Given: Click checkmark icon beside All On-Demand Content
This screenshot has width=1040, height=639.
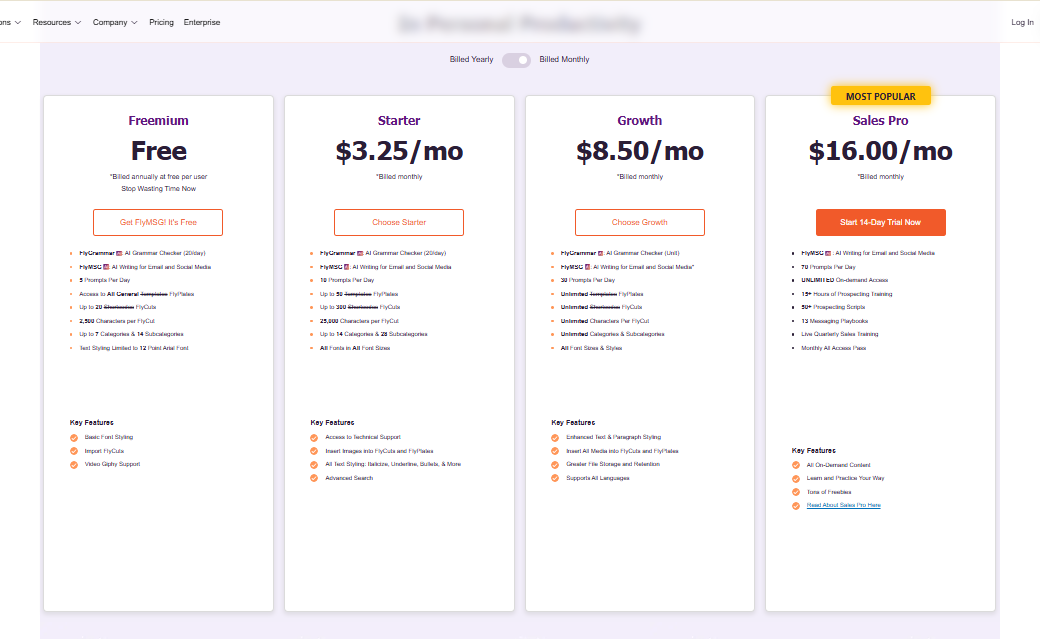Looking at the screenshot, I should coord(796,465).
